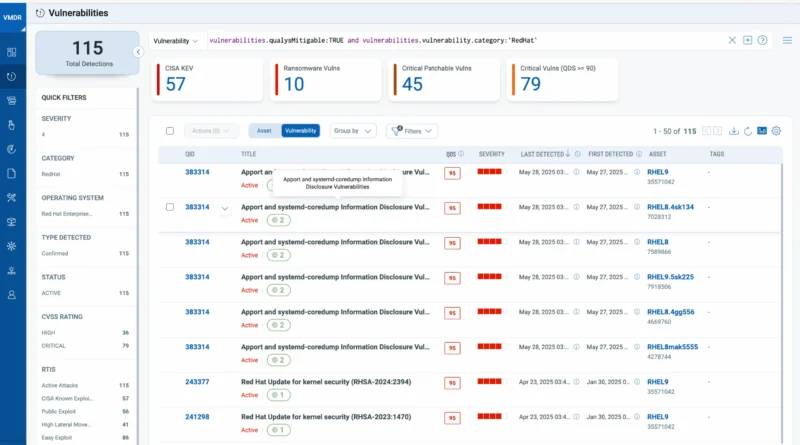Download the vulnerability list
Viewport: 800px width, 445px height.
pyautogui.click(x=734, y=131)
